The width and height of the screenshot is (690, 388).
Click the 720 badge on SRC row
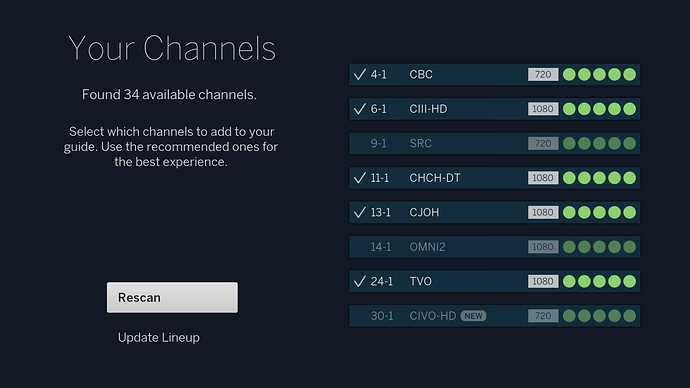pyautogui.click(x=543, y=143)
